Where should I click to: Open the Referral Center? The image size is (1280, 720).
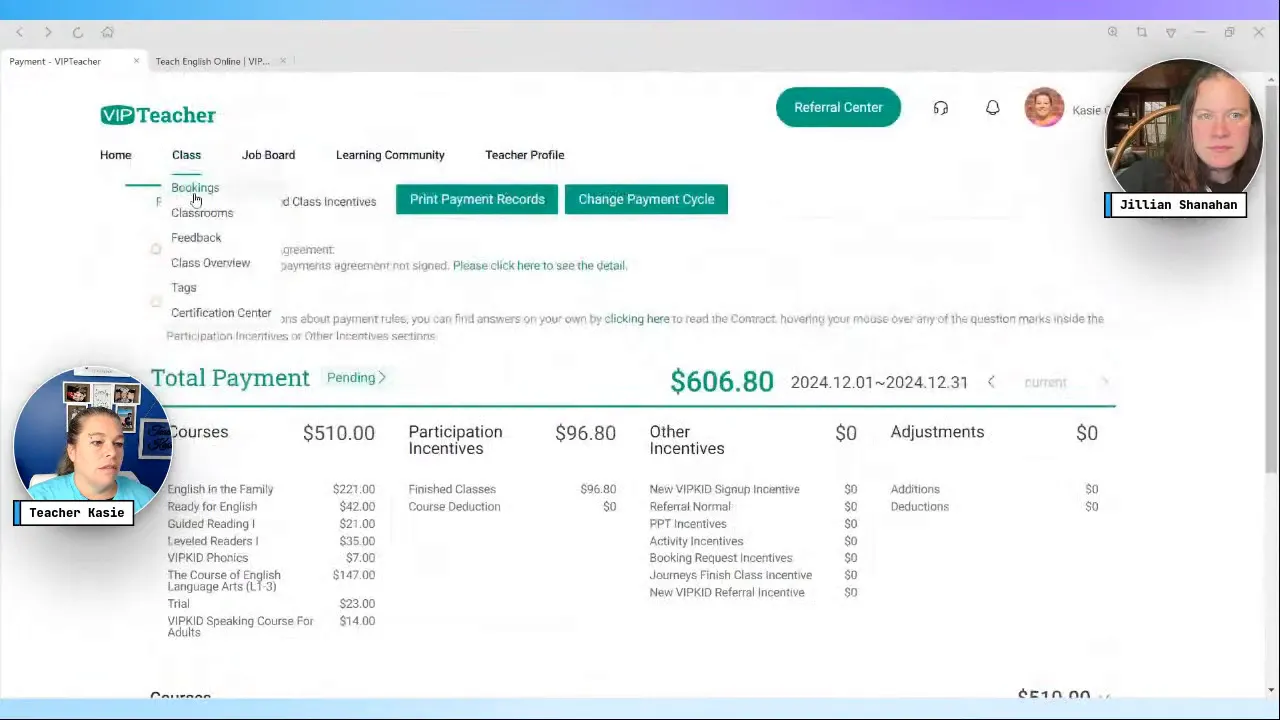click(838, 107)
